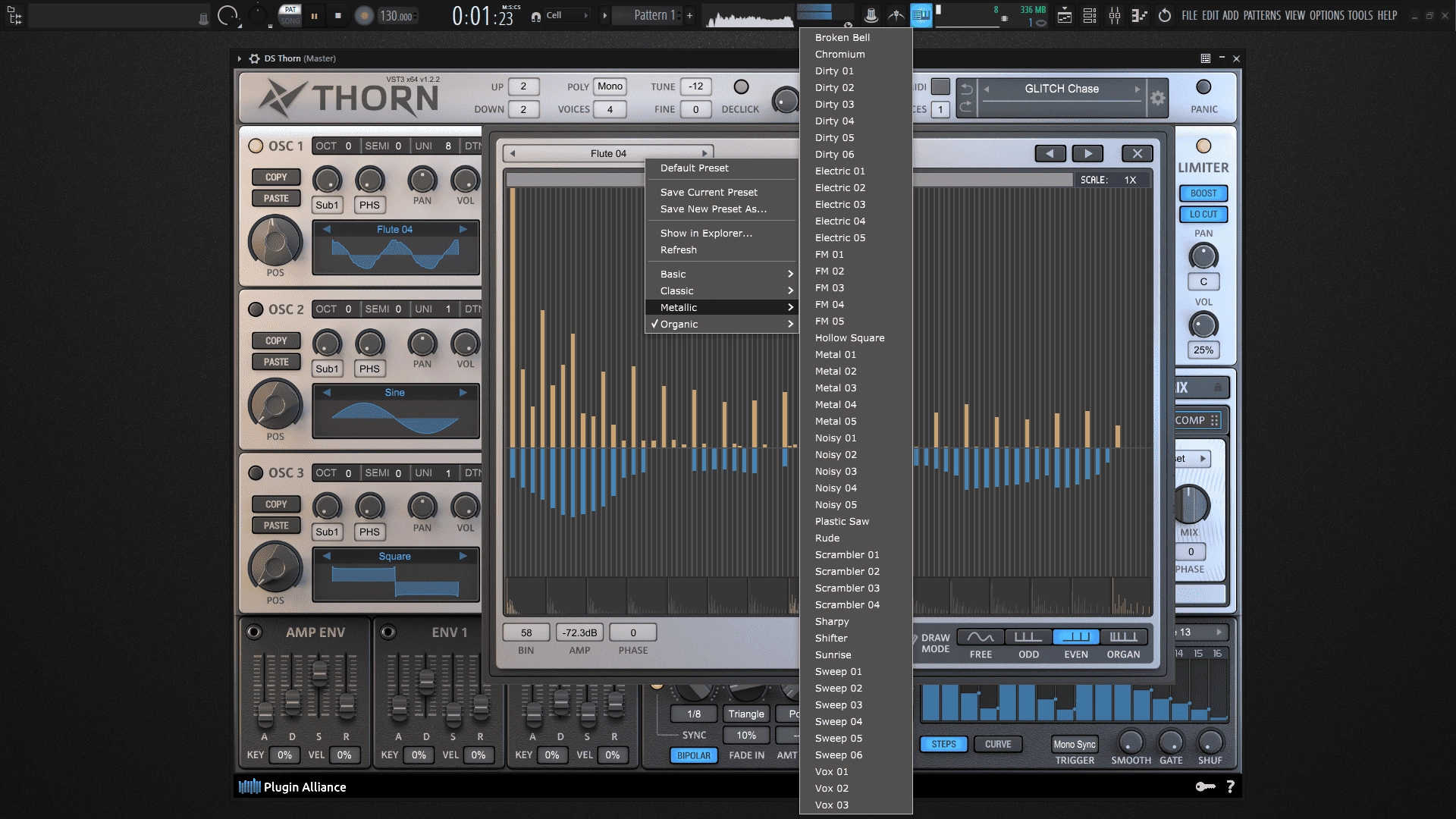This screenshot has width=1456, height=819.
Task: Click OSC 2 PASTE button
Action: click(x=276, y=362)
